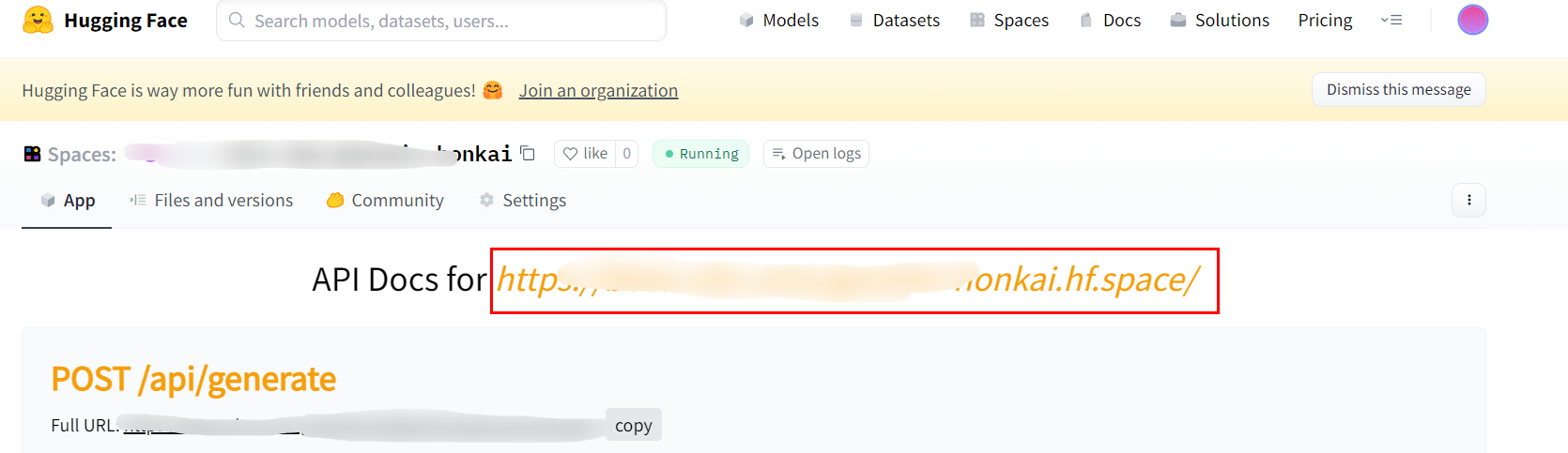Viewport: 1568px width, 453px height.
Task: Switch to Files and versions tab
Action: [x=211, y=201]
